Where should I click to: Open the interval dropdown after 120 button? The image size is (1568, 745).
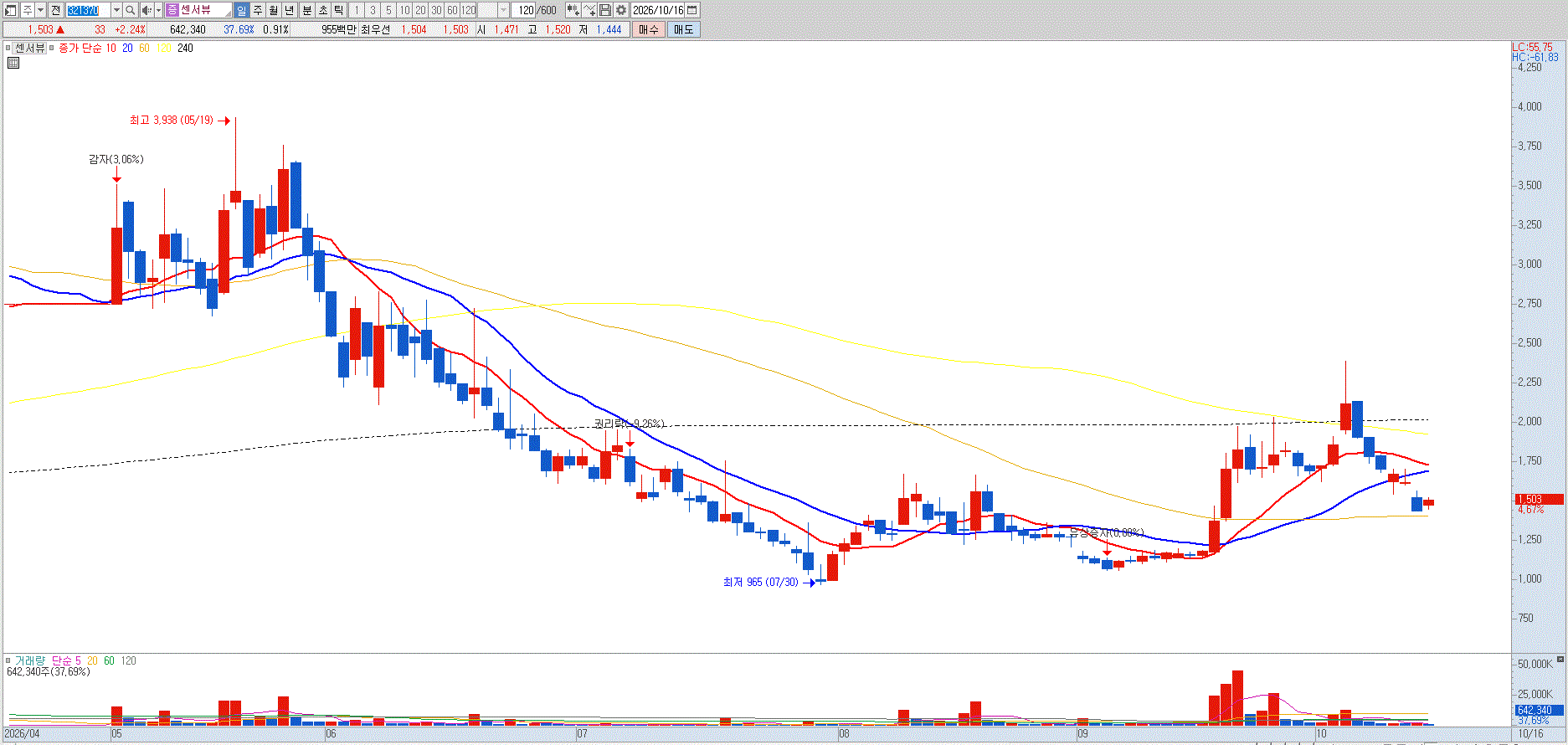[503, 10]
